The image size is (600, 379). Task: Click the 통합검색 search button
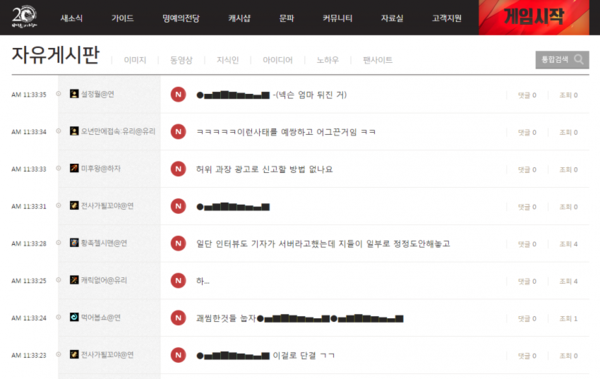point(562,60)
